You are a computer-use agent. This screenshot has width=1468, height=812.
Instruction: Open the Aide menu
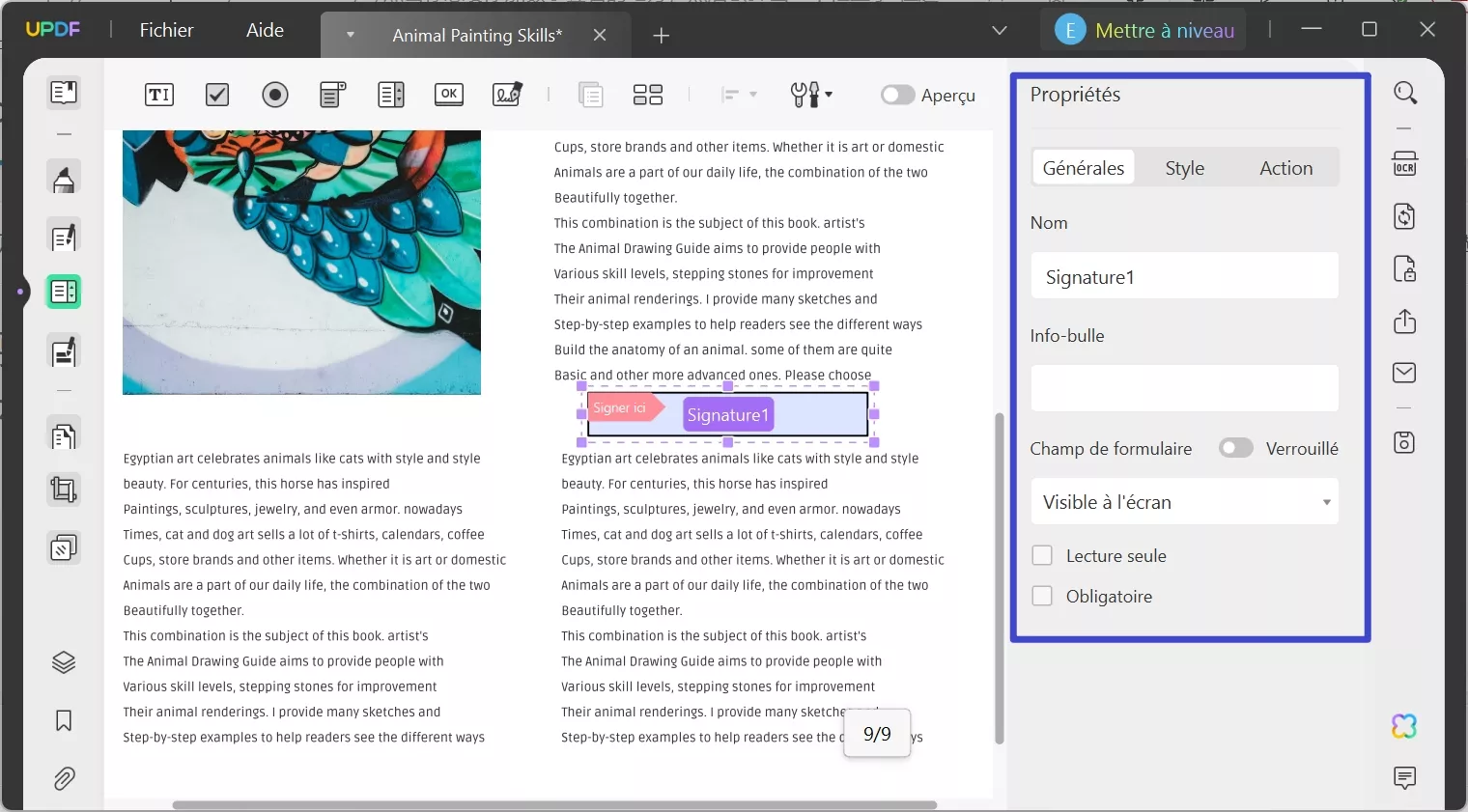click(x=265, y=30)
